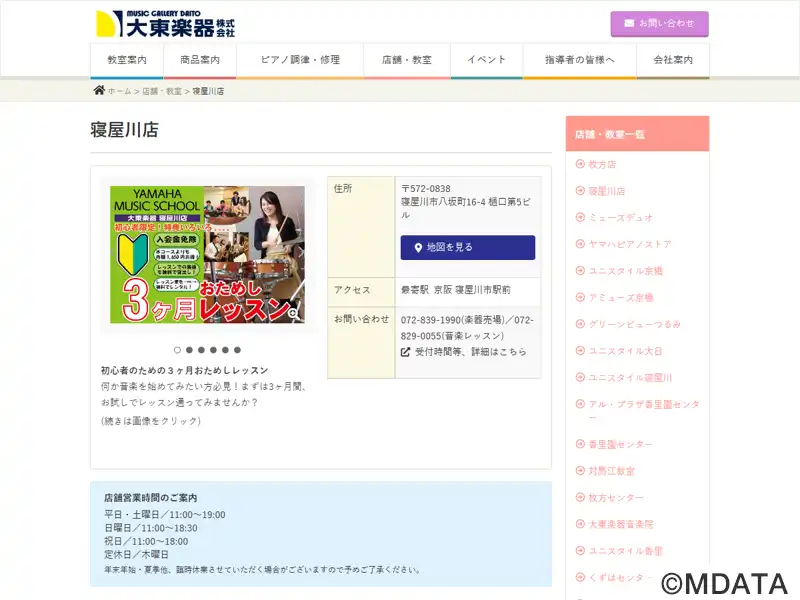The height and width of the screenshot is (600, 800).
Task: Open the 教室案内 navigation menu
Action: [x=127, y=60]
